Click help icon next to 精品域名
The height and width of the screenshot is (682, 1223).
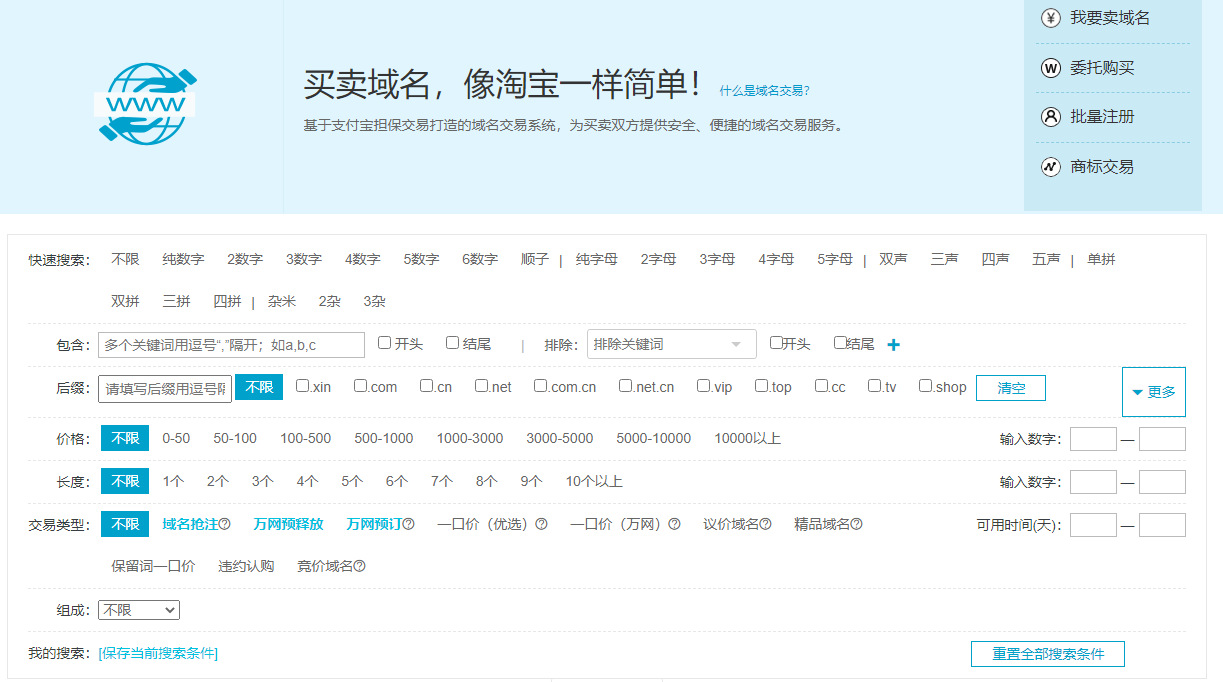click(856, 524)
